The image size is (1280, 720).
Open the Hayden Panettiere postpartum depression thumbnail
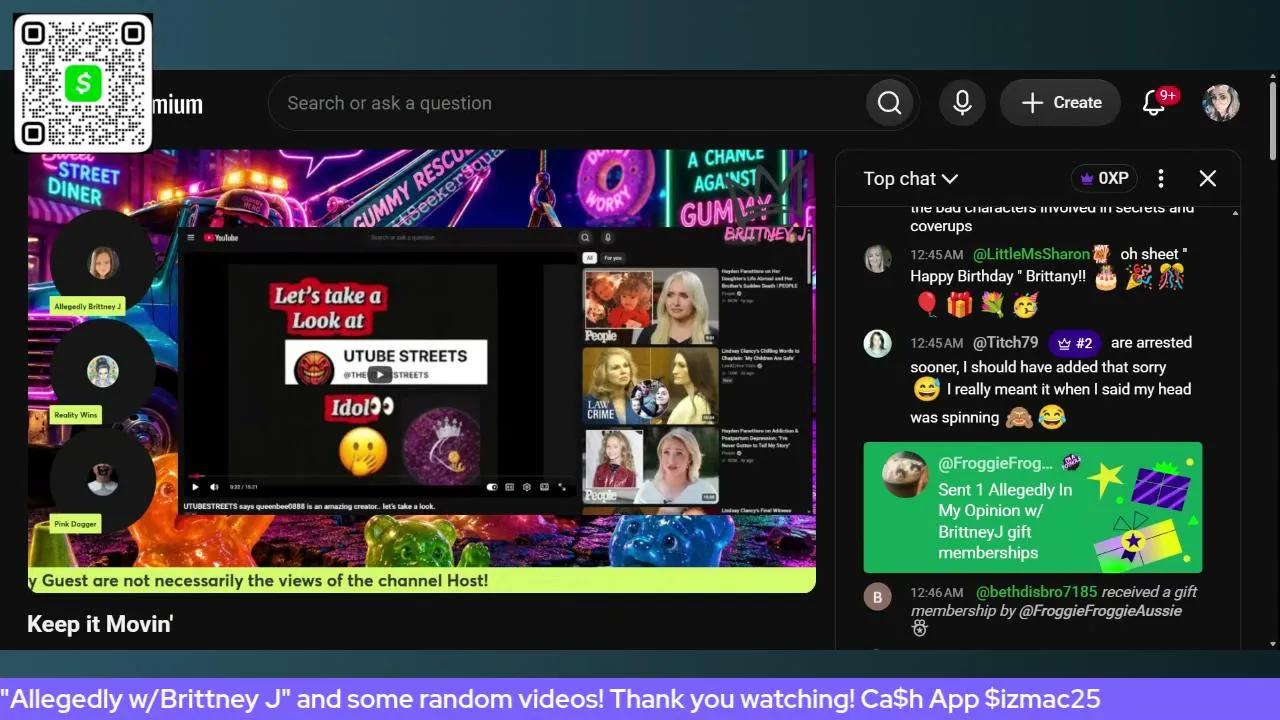(x=651, y=465)
